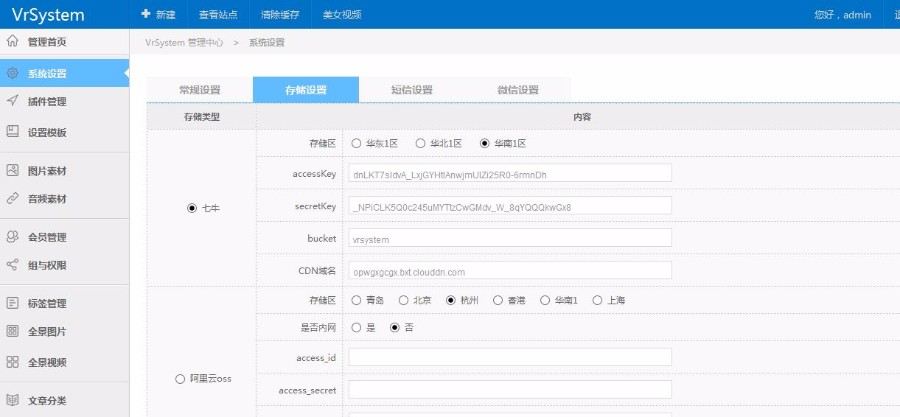Set 是否内网 to 是

coord(356,328)
